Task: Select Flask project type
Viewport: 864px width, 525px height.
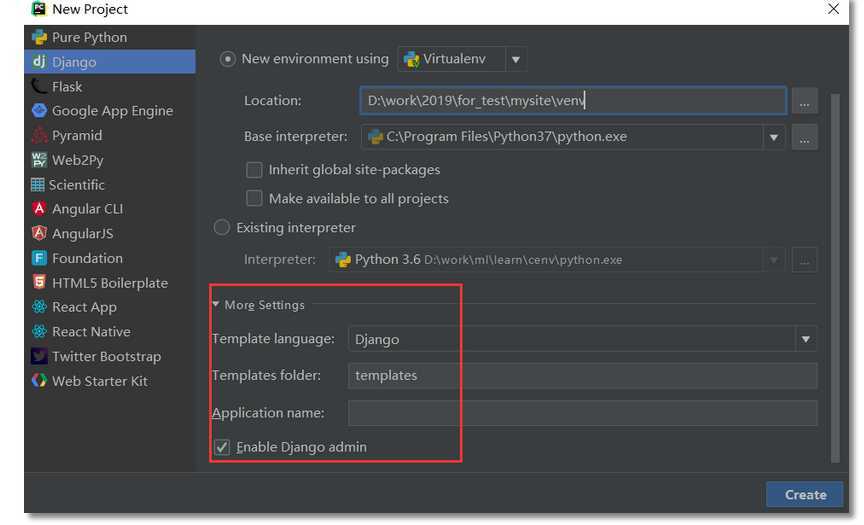Action: (110, 86)
